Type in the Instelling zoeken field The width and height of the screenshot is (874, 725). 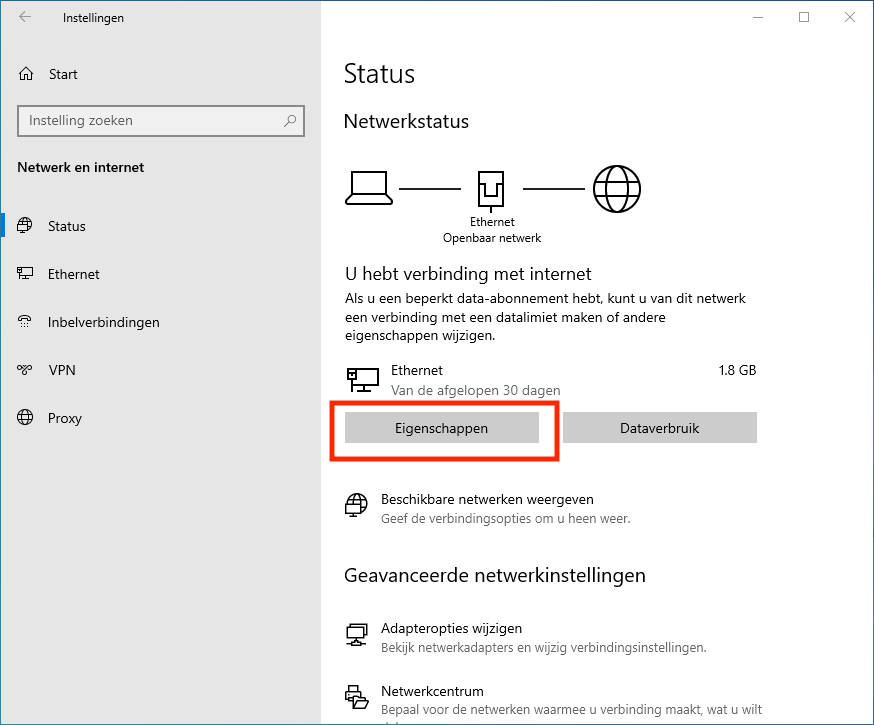(x=150, y=121)
